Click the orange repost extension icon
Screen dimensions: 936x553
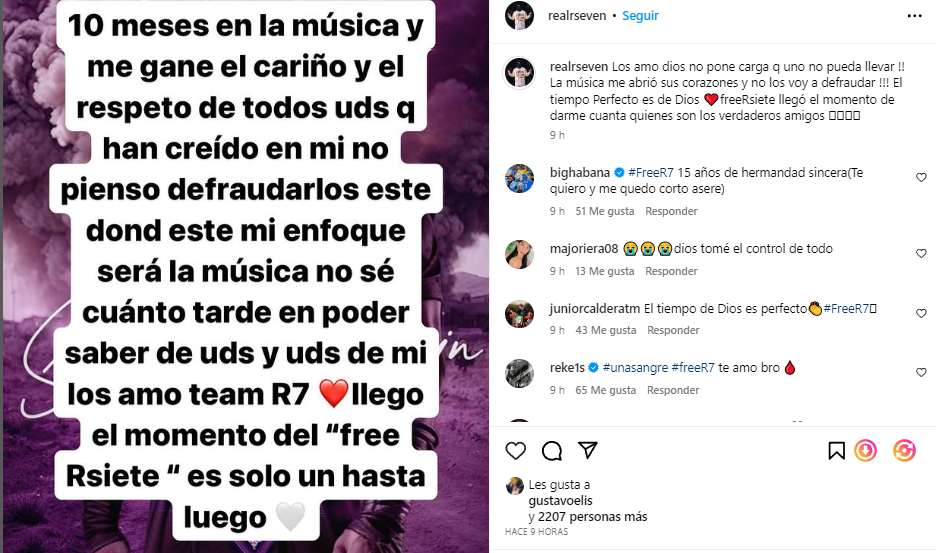(904, 450)
